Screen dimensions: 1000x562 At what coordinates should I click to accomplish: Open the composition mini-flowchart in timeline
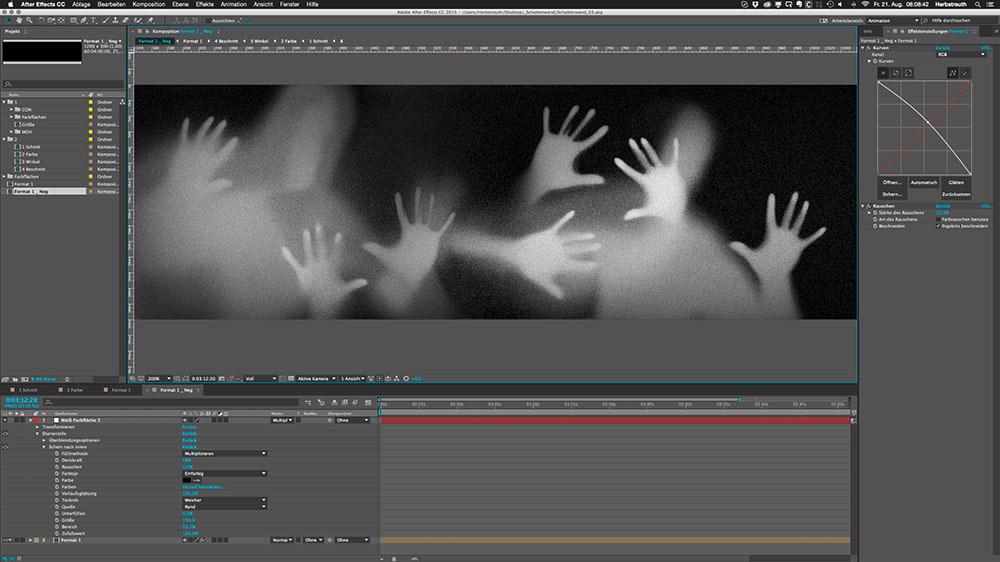pos(308,403)
